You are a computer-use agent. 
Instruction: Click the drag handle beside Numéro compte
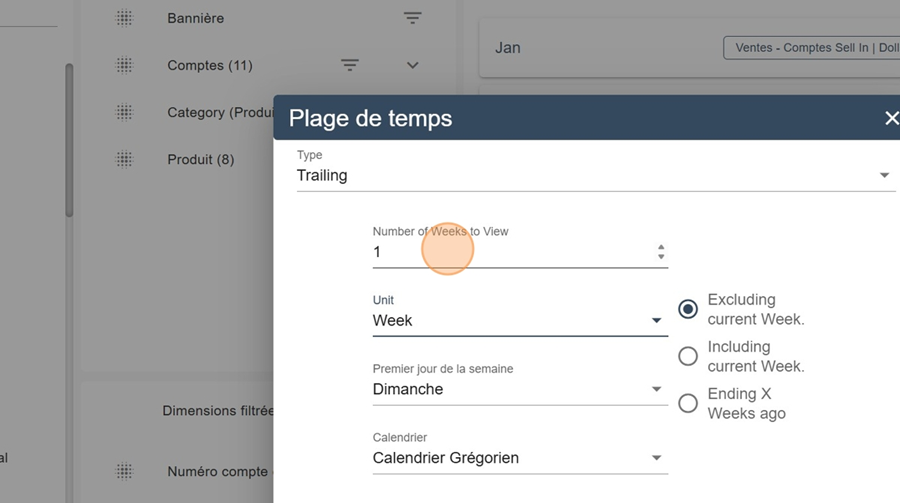pos(124,471)
